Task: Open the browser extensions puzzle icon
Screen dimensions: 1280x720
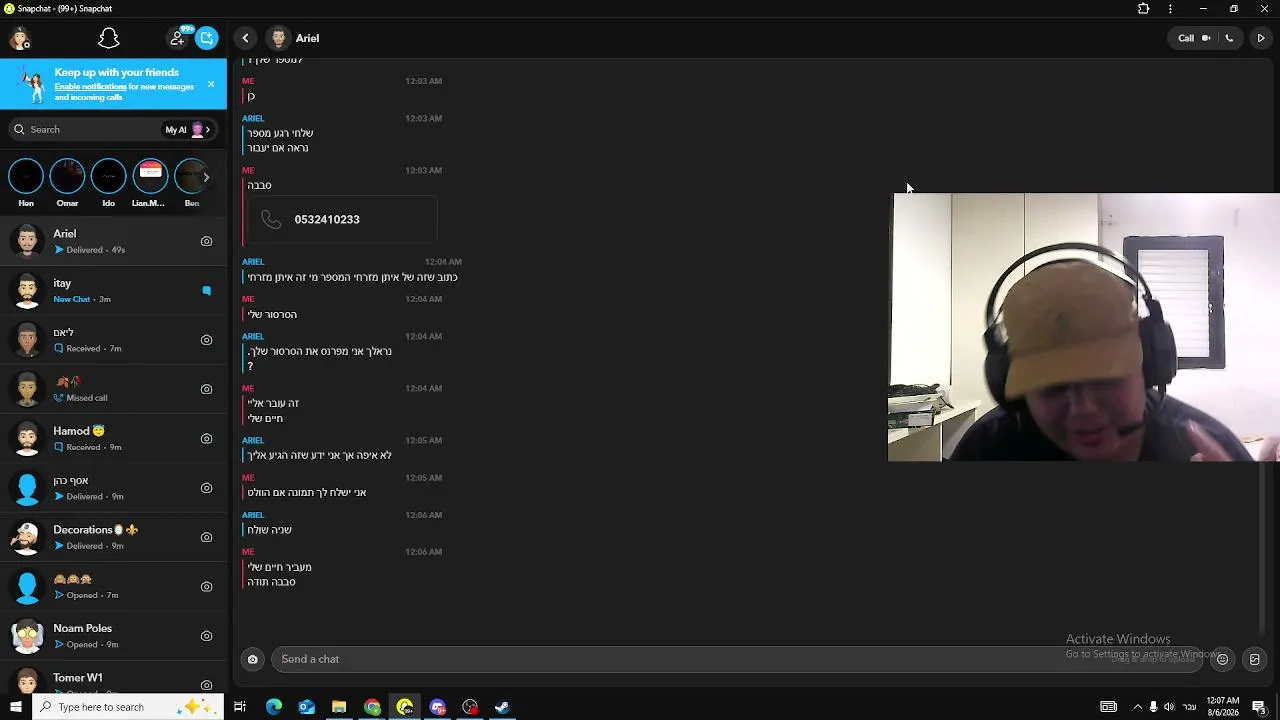Action: (1144, 9)
